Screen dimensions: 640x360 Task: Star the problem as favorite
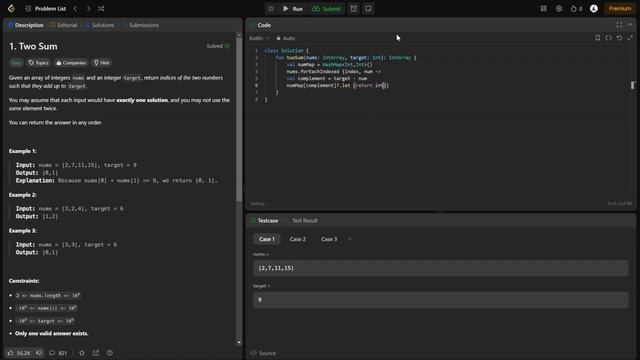[82, 353]
